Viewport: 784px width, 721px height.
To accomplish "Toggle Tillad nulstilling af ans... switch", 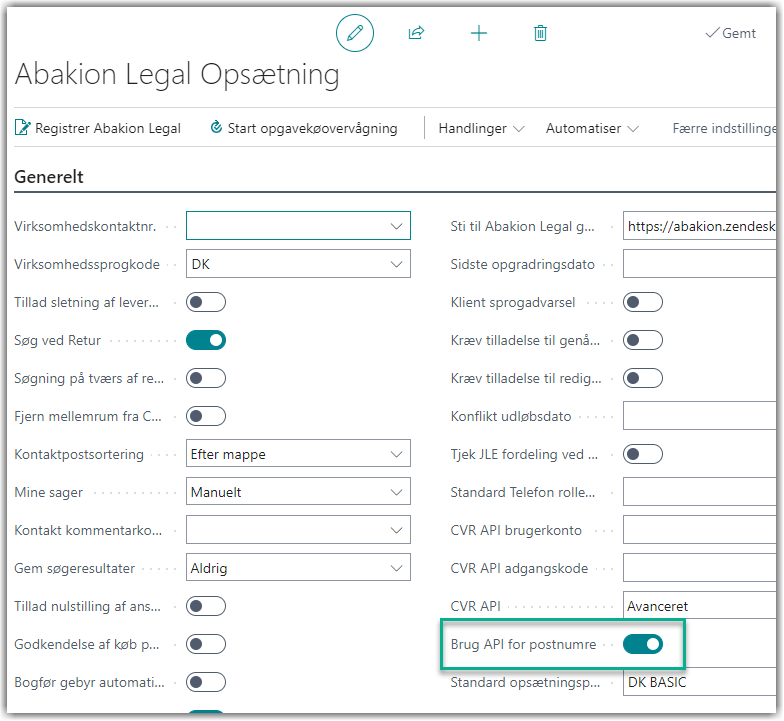I will 206,606.
